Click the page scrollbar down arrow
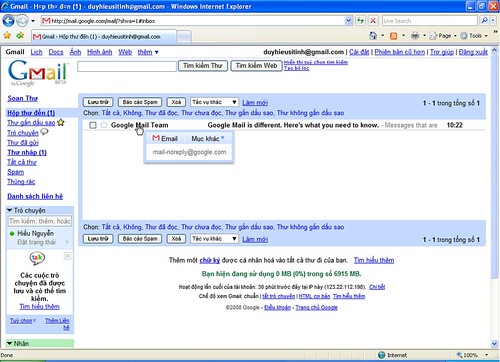This screenshot has height=362, width=500. click(x=494, y=343)
